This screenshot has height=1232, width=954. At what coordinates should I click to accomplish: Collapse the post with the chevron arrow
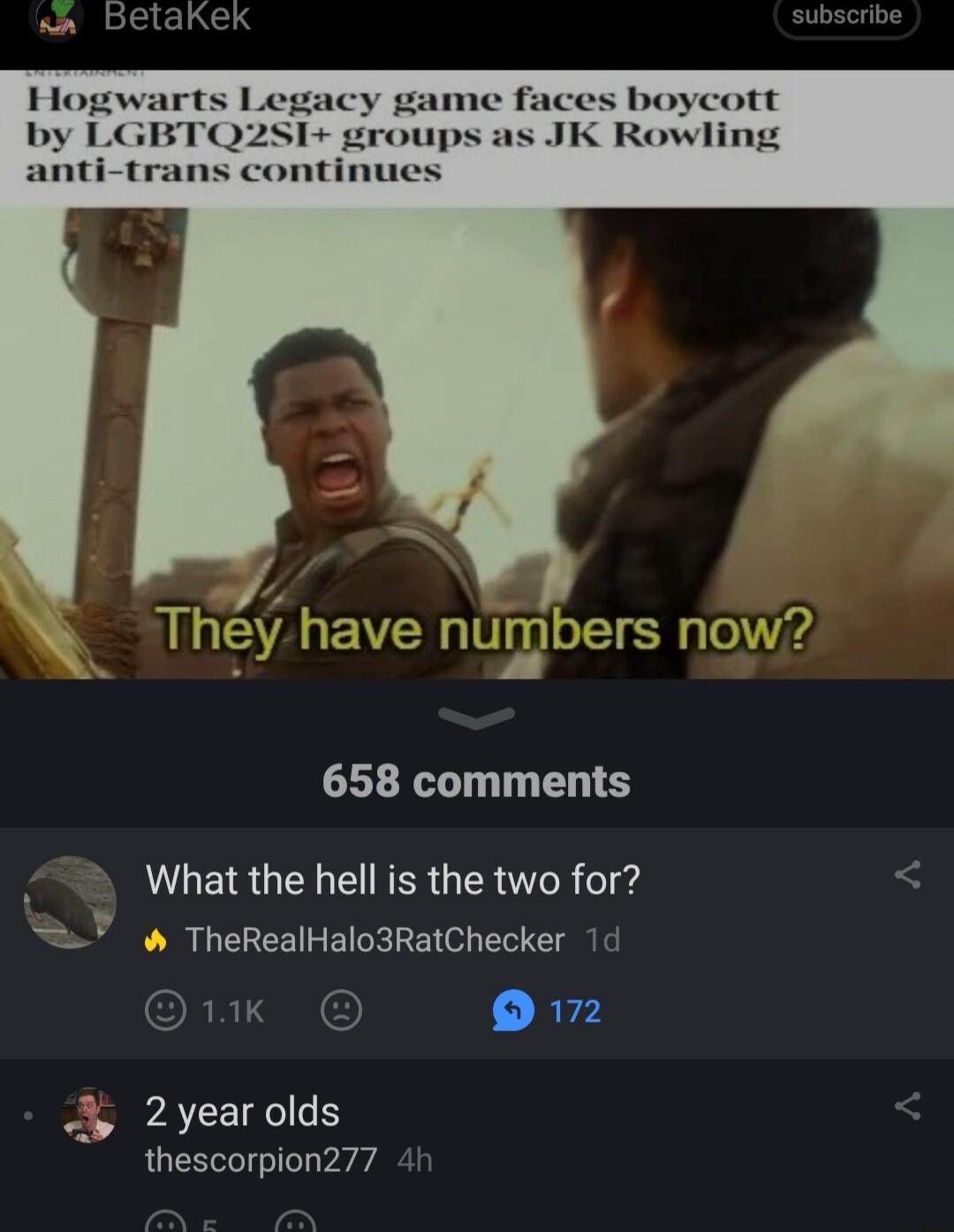[476, 717]
